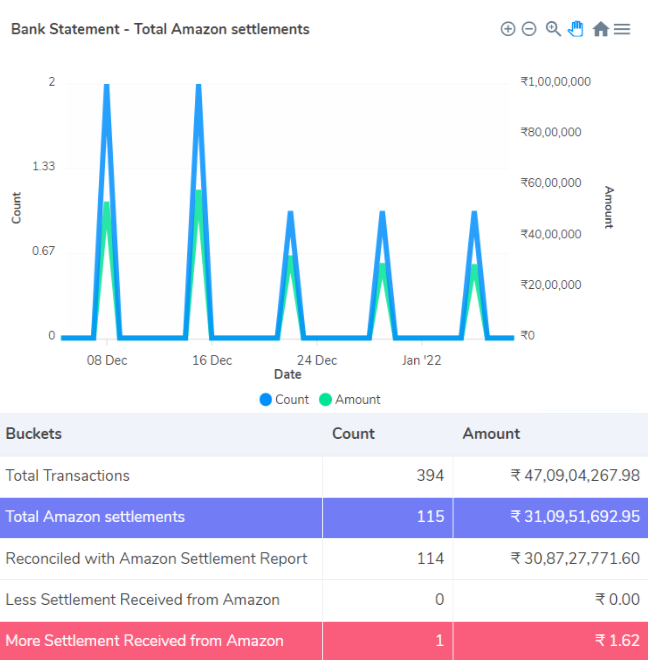Select More Settlement Received from Amazon row
The width and height of the screenshot is (648, 660).
pyautogui.click(x=324, y=641)
